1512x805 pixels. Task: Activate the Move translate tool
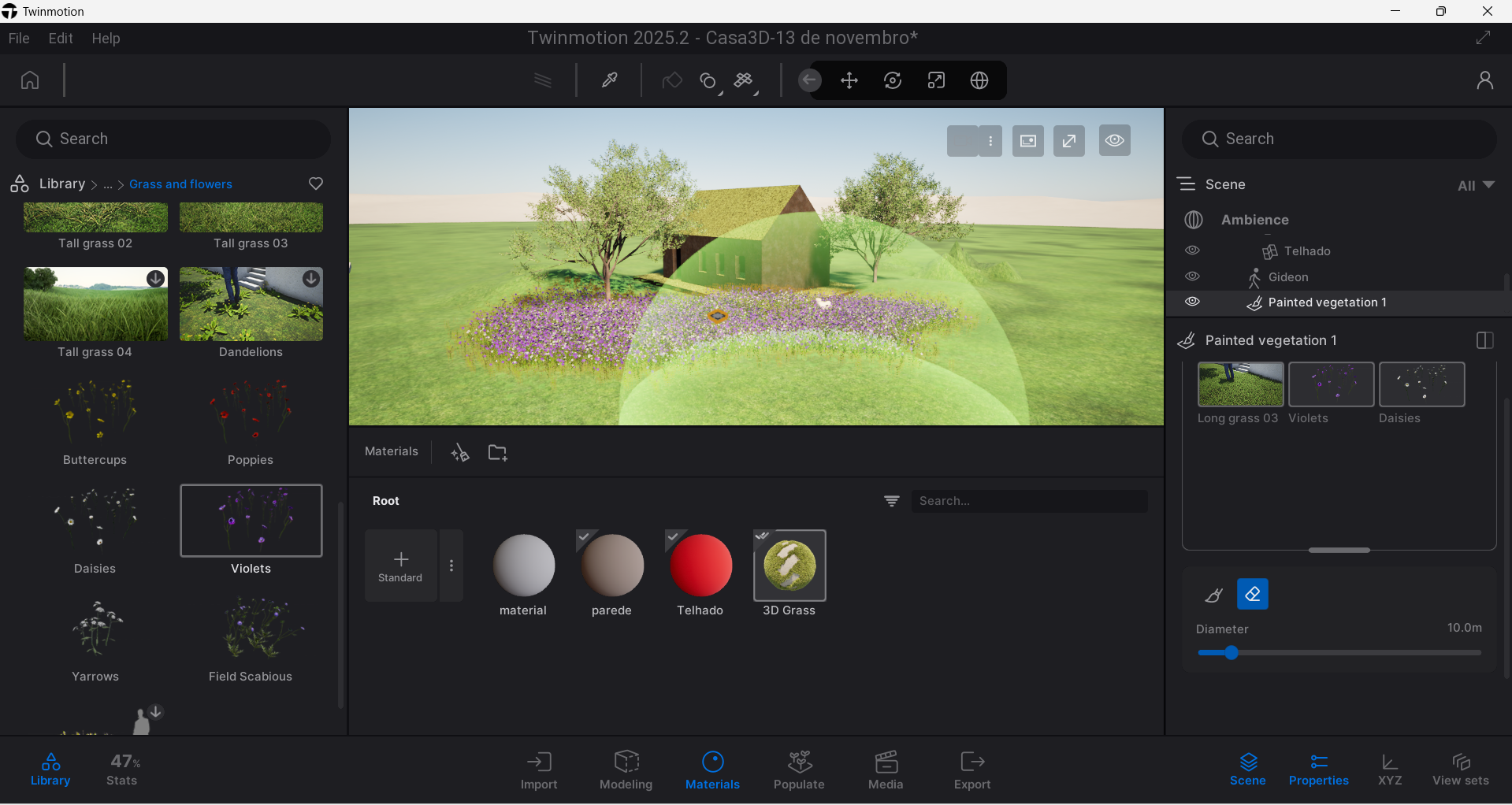(x=849, y=80)
